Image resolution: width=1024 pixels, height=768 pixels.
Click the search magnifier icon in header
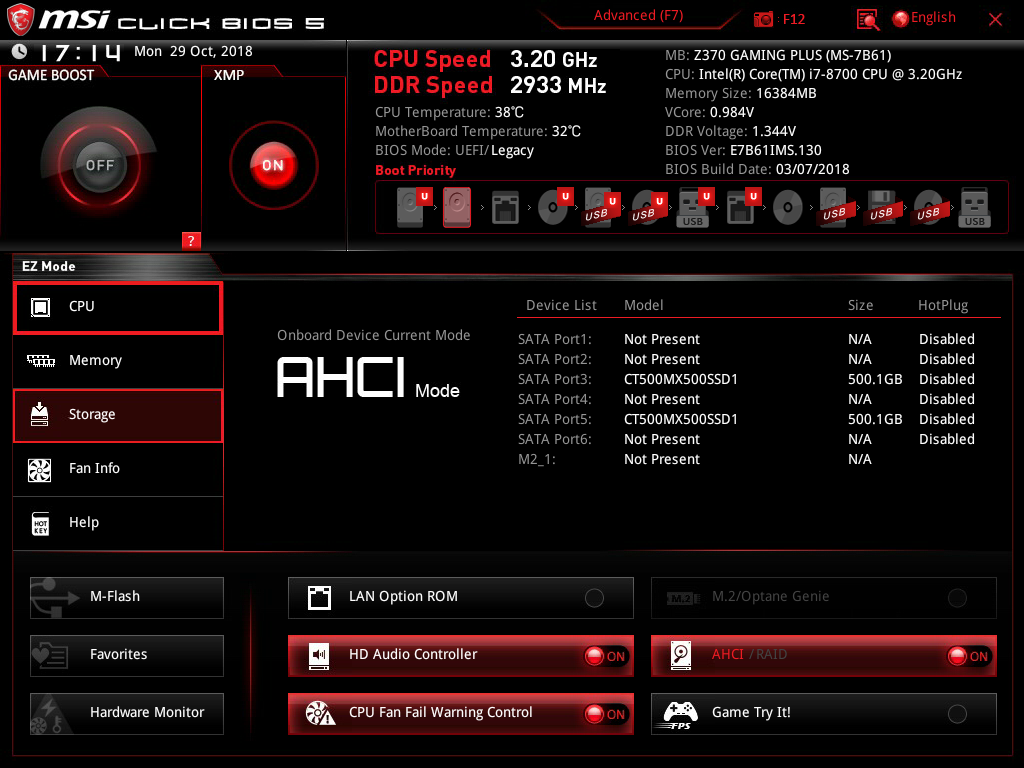tap(868, 19)
